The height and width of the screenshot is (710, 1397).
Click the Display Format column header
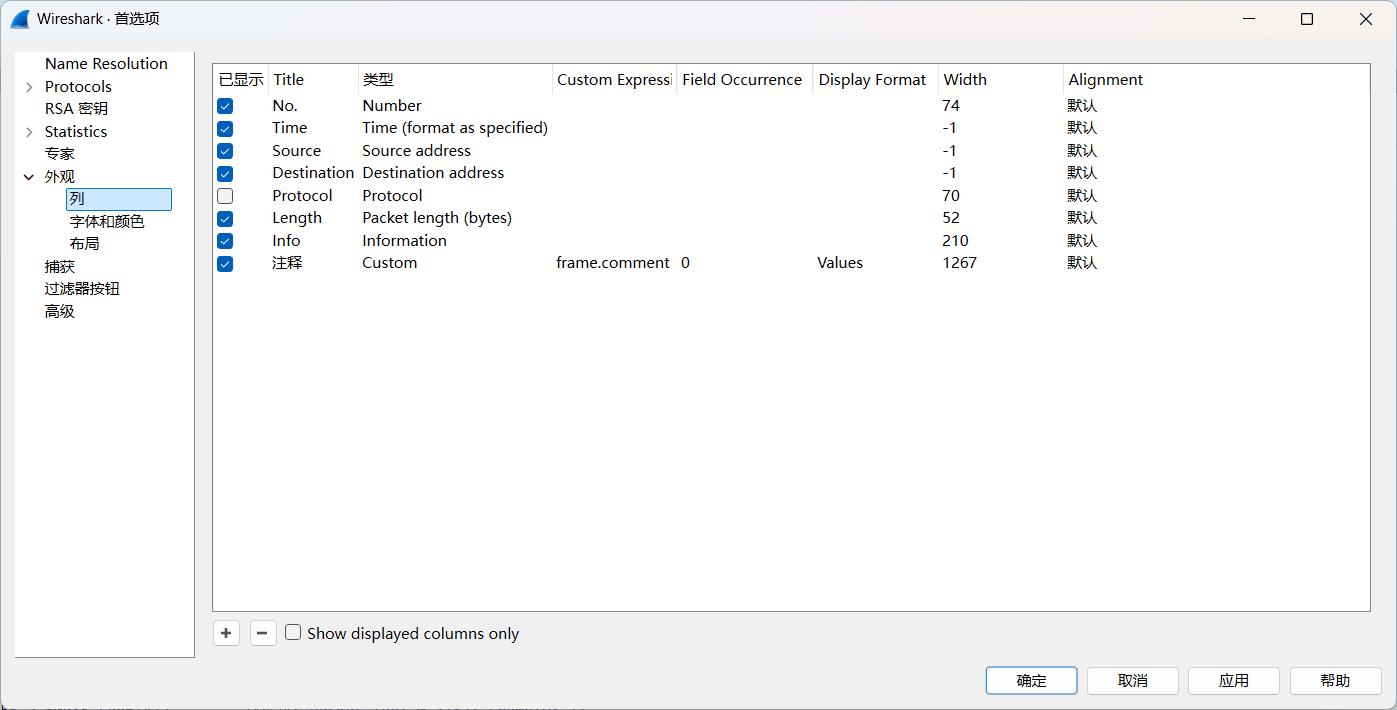click(x=872, y=80)
